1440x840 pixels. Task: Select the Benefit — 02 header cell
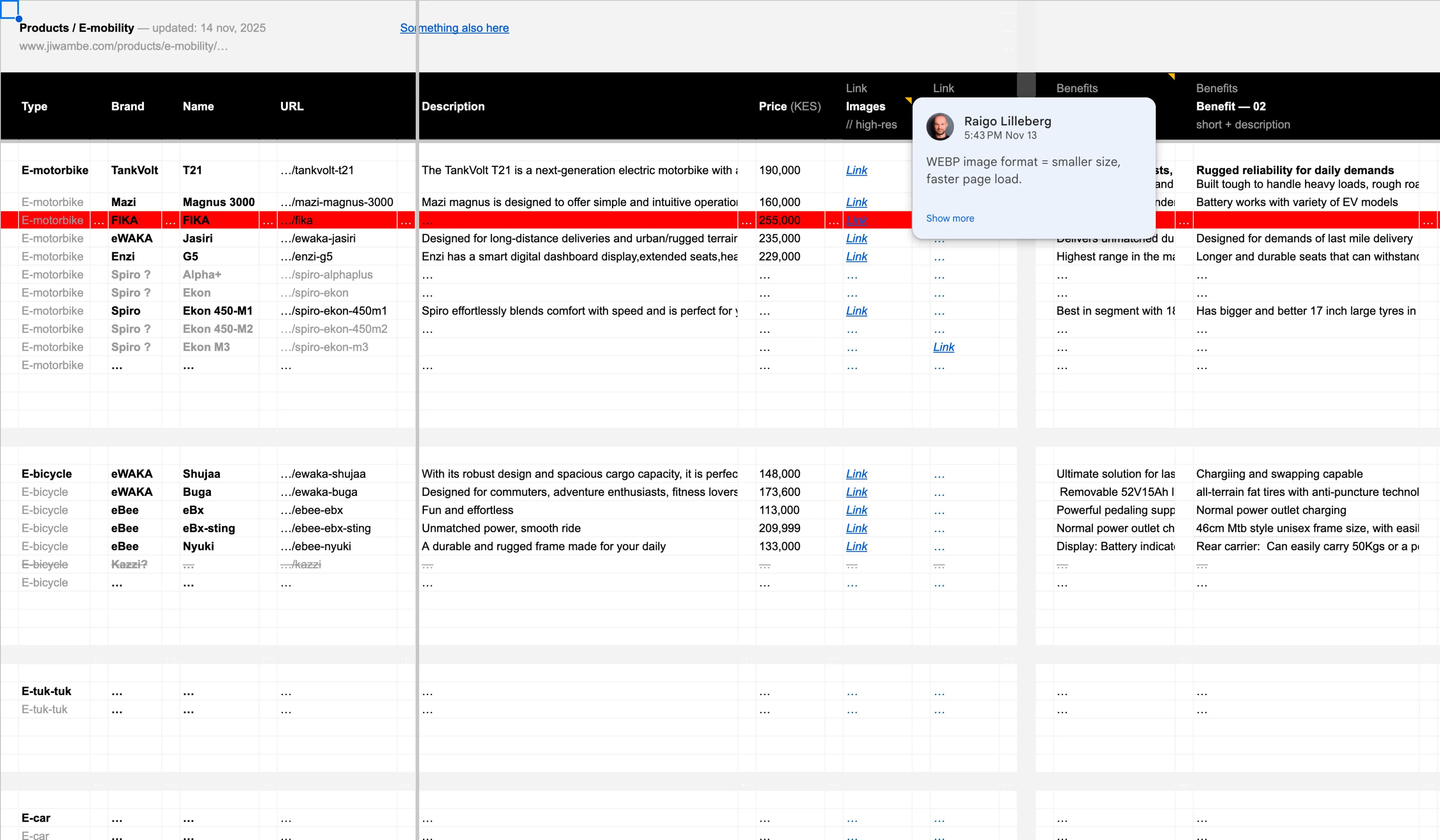pos(1231,106)
